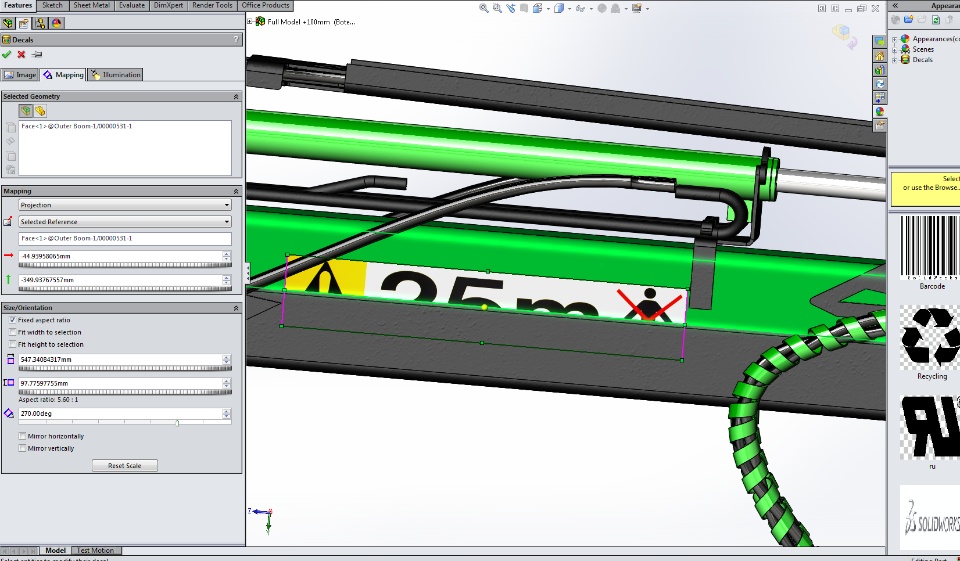960x561 pixels.
Task: Switch to the Sheet Metal tab
Action: pyautogui.click(x=91, y=6)
